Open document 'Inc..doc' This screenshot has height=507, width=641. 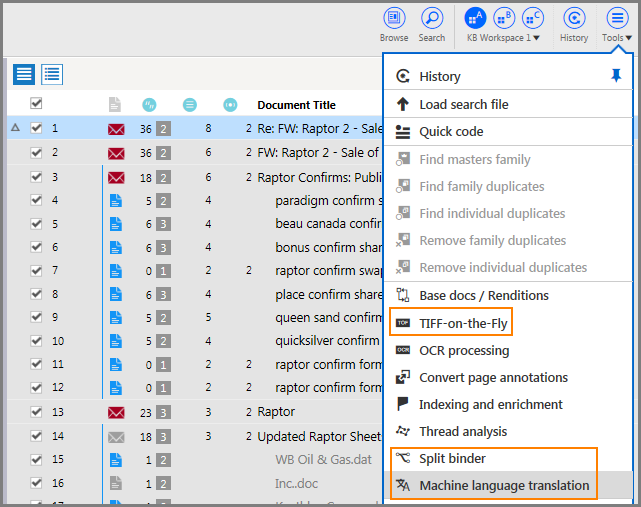coord(296,484)
